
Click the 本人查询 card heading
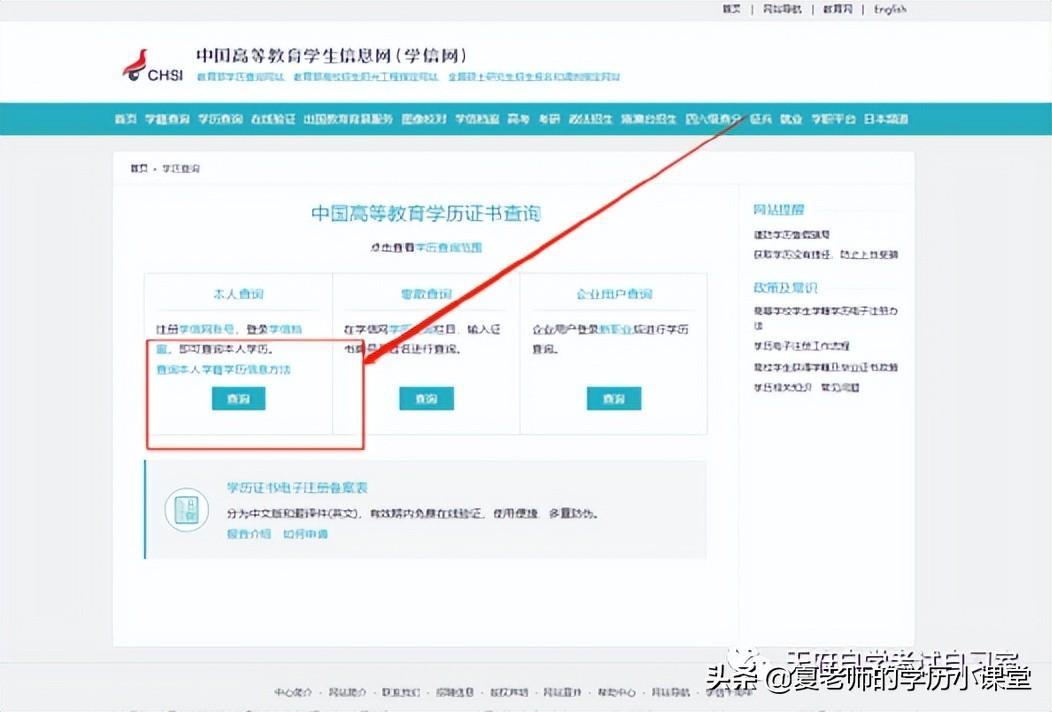point(239,294)
